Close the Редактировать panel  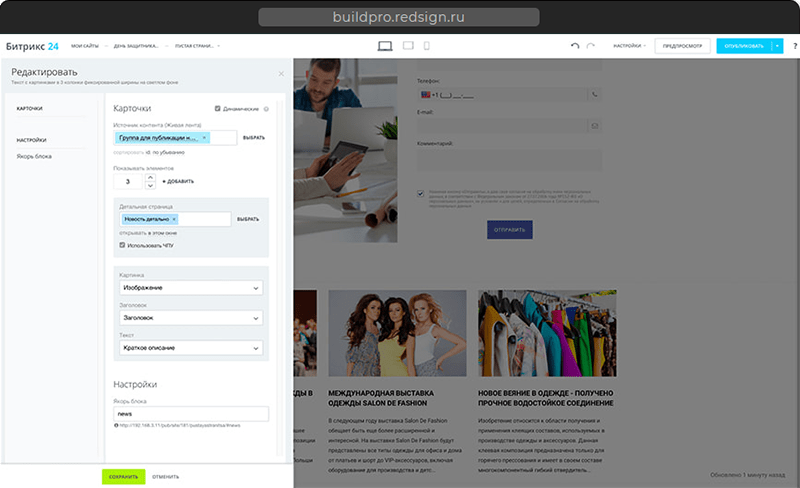(x=281, y=74)
